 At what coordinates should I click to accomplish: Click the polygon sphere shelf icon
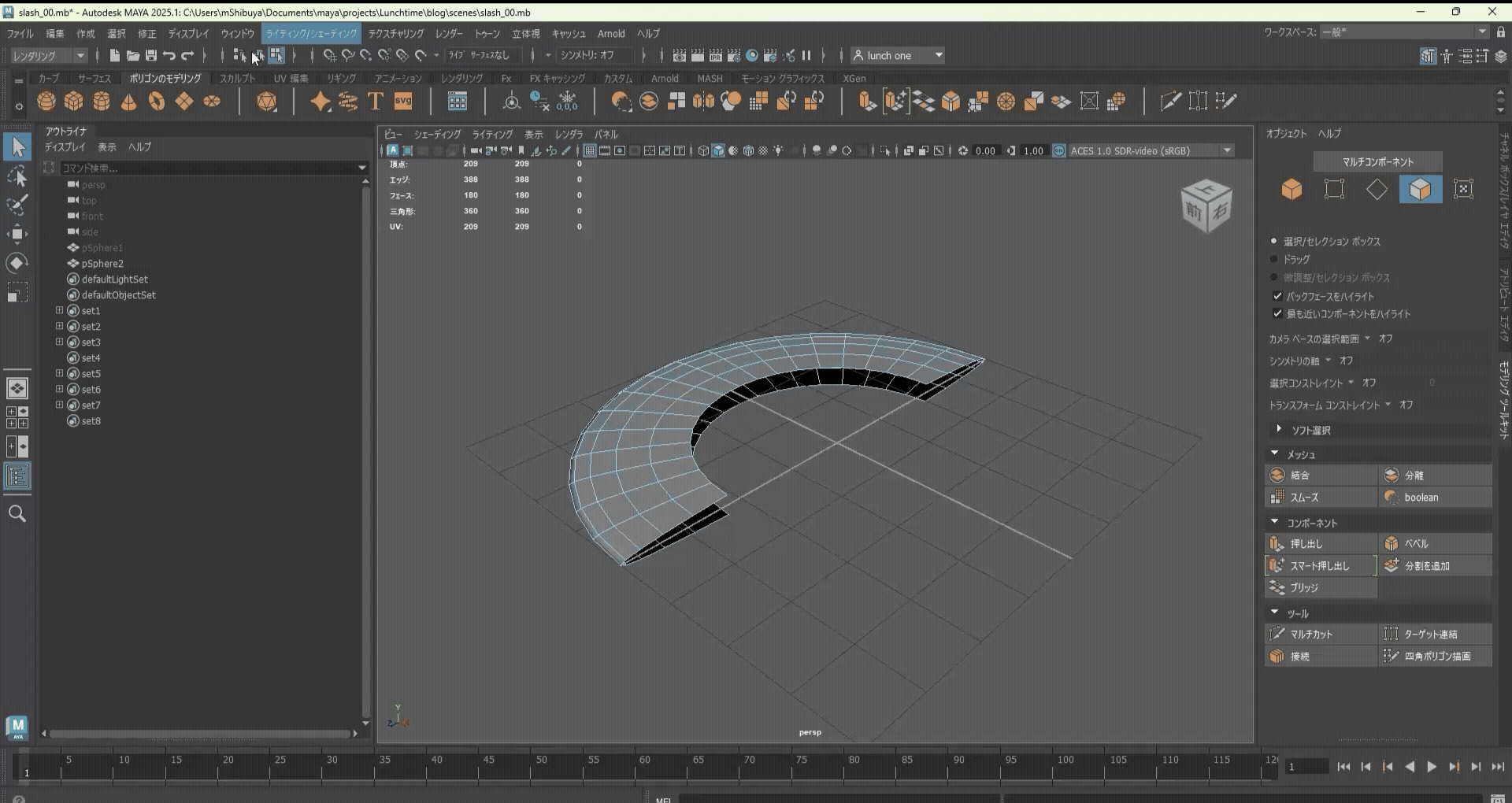click(x=46, y=102)
